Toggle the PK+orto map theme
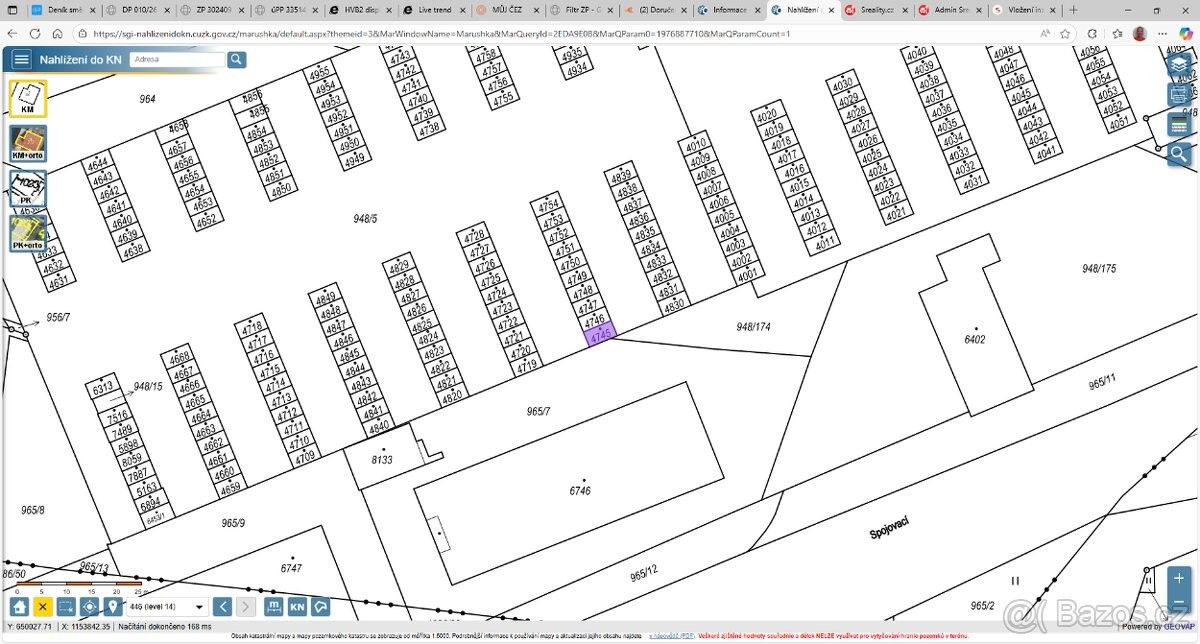 pos(27,233)
